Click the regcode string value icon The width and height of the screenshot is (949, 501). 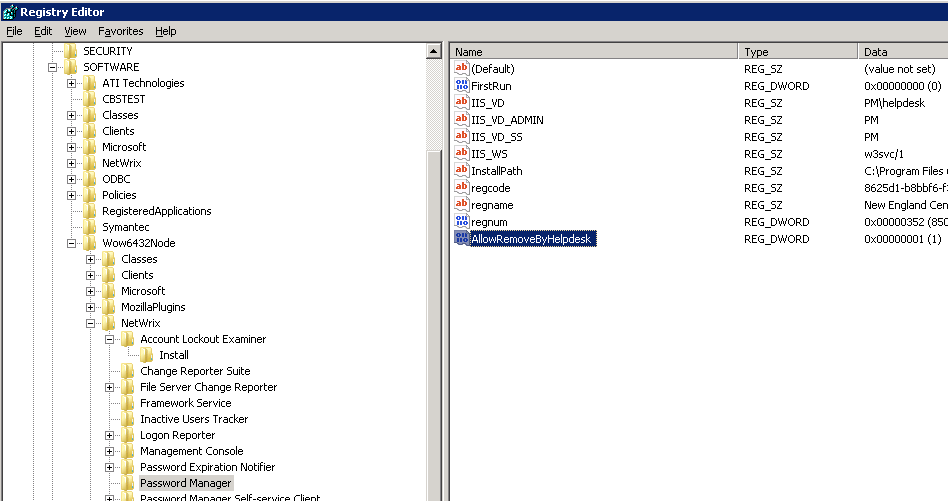click(461, 188)
